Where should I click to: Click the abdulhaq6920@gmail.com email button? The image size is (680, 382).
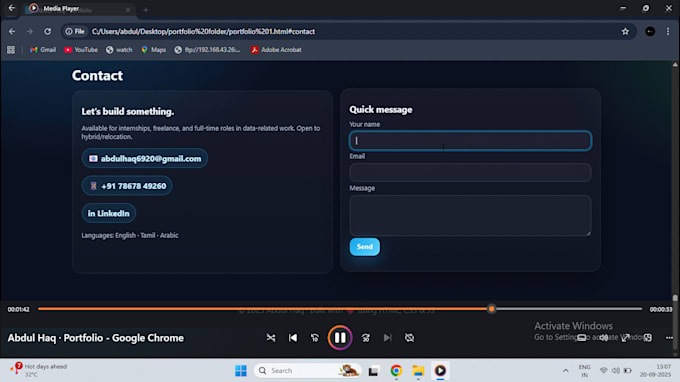(x=144, y=158)
